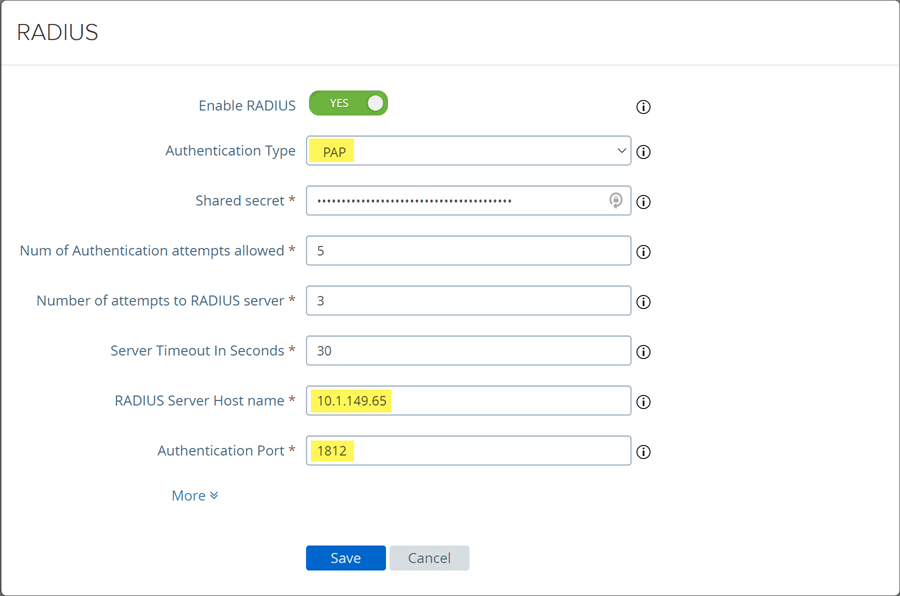Click the password manager icon in Shared secret
Viewport: 900px width, 596px height.
616,201
